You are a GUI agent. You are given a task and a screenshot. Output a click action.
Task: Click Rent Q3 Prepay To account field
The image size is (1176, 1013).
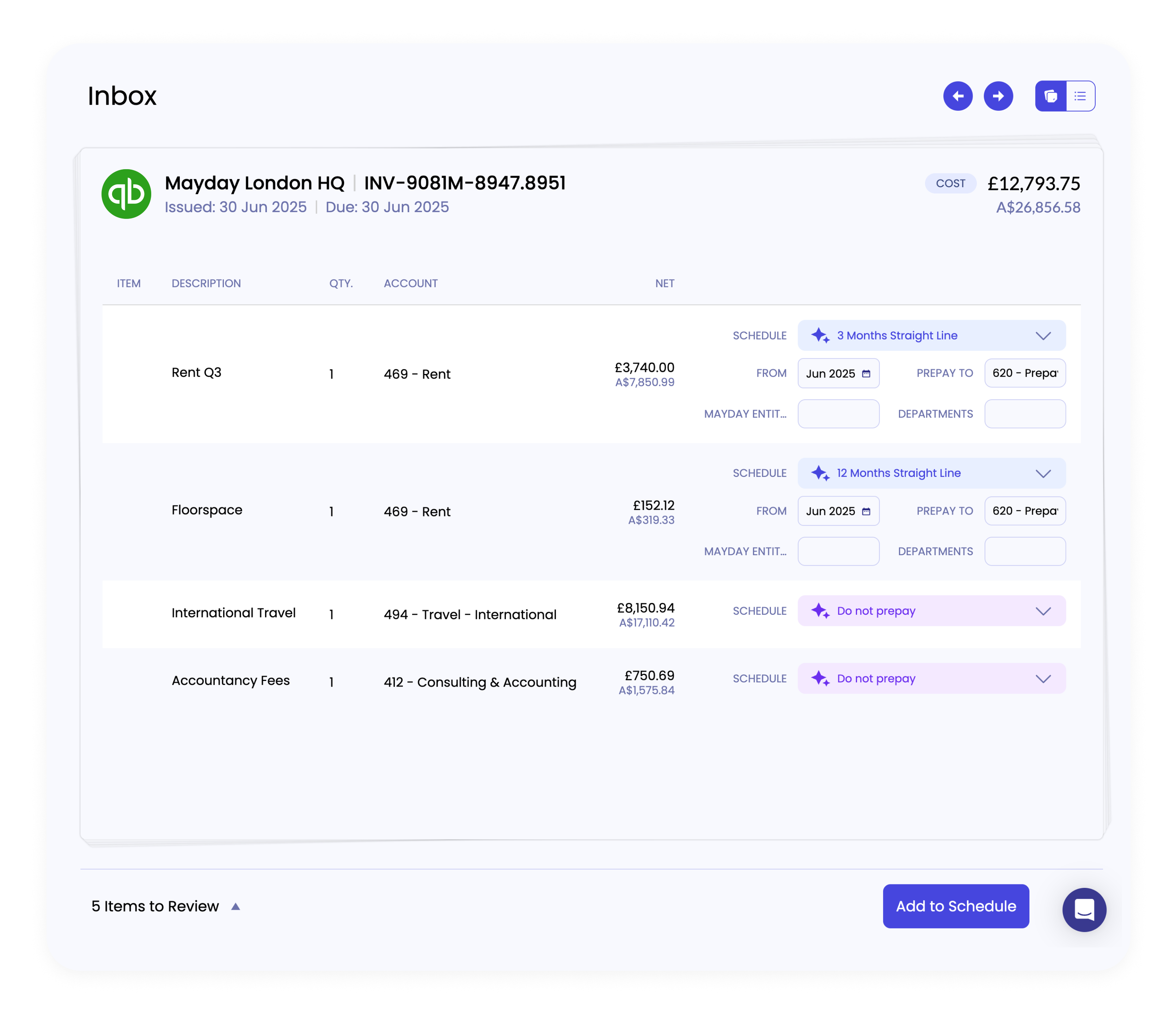pos(1024,373)
